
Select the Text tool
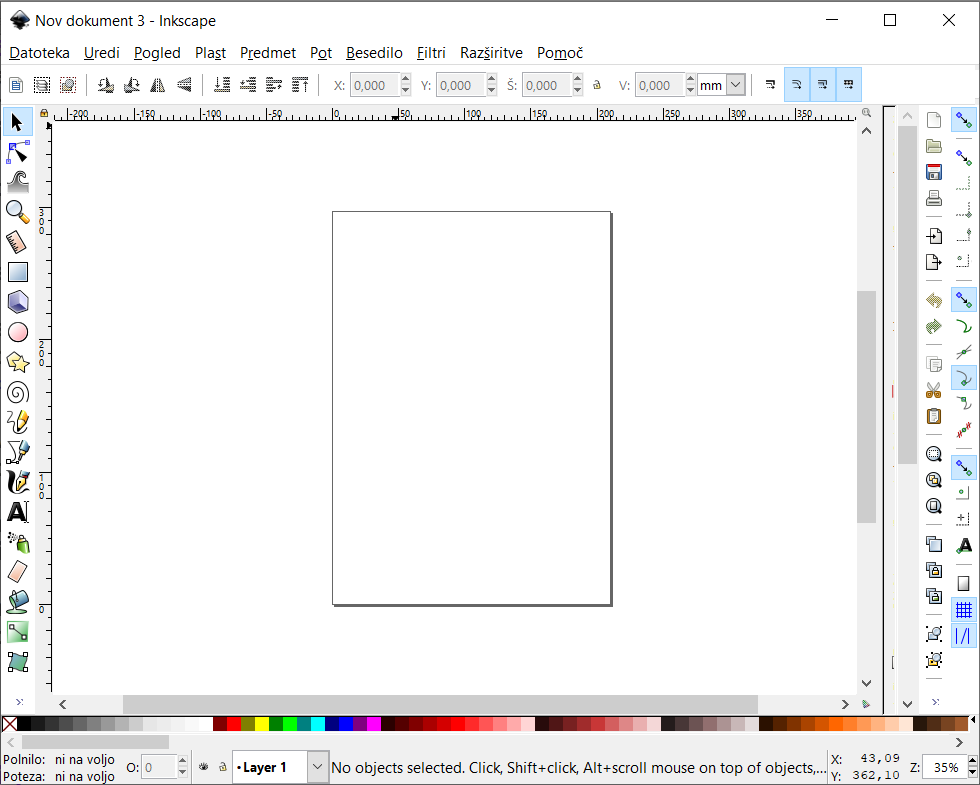click(x=18, y=512)
